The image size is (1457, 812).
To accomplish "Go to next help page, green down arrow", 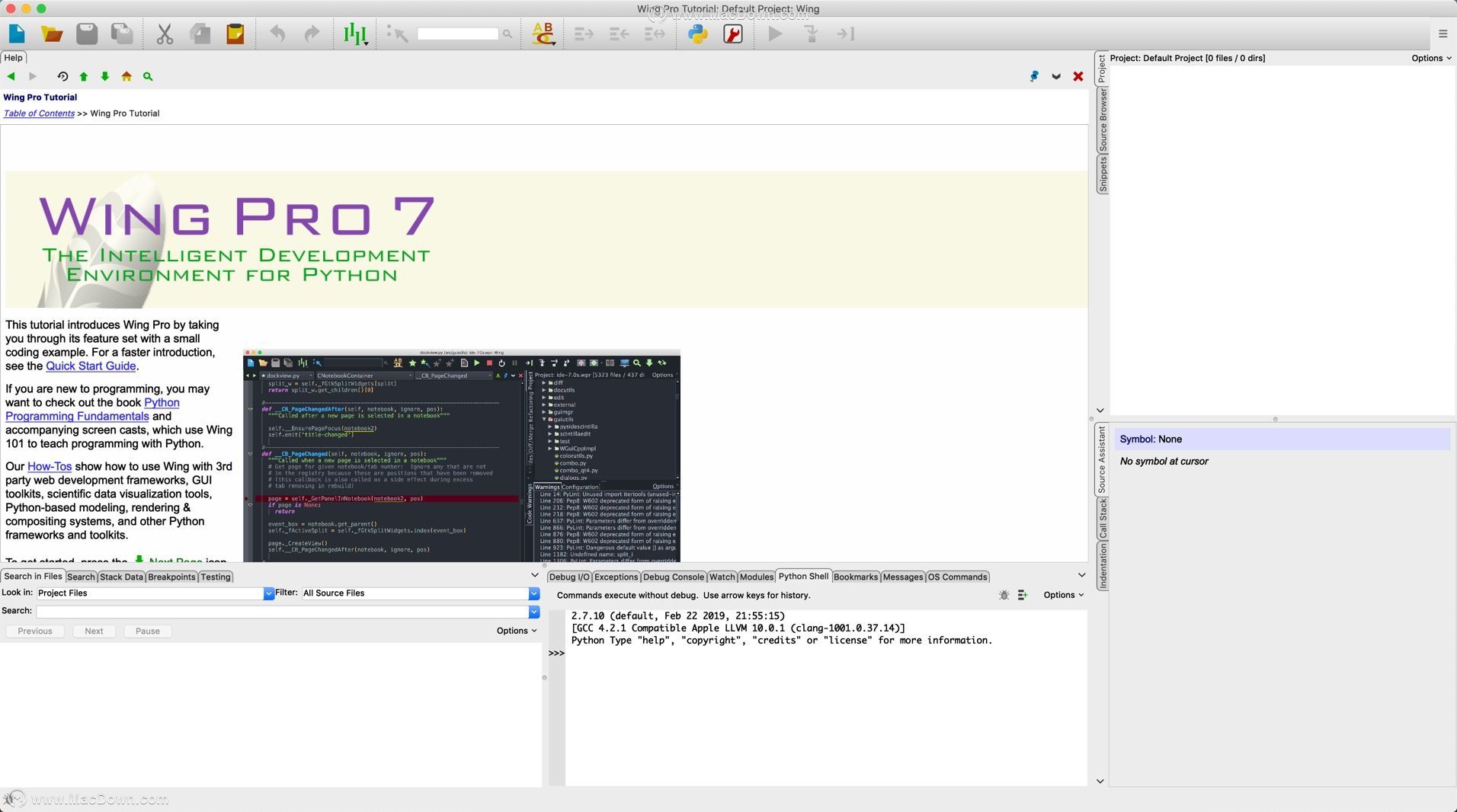I will click(105, 76).
